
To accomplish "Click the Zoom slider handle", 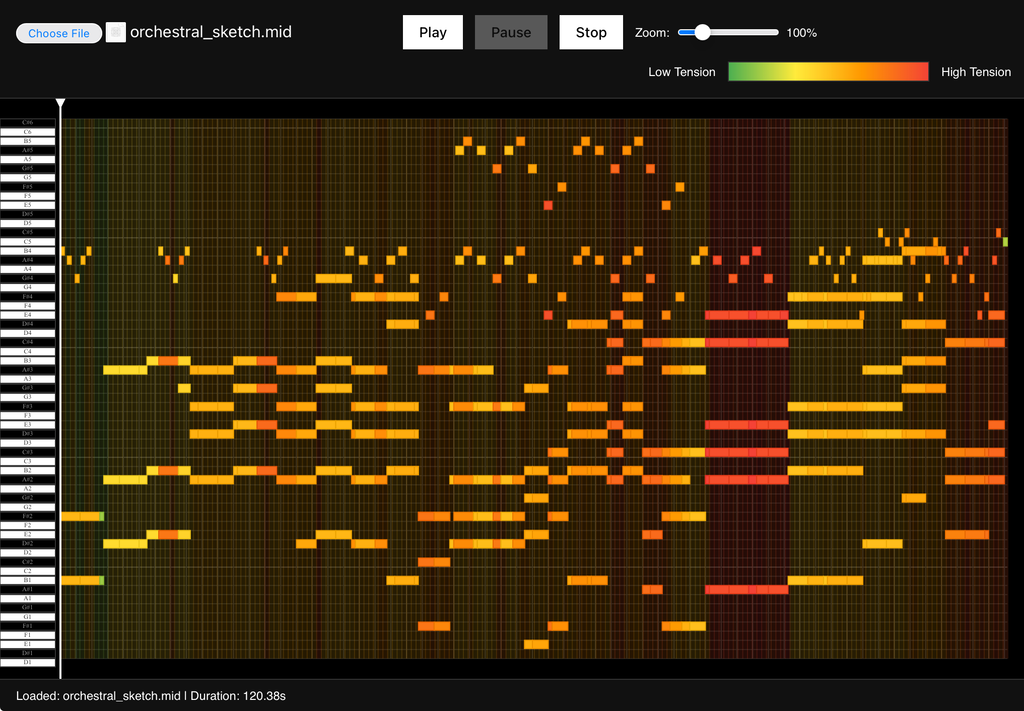I will (x=702, y=32).
